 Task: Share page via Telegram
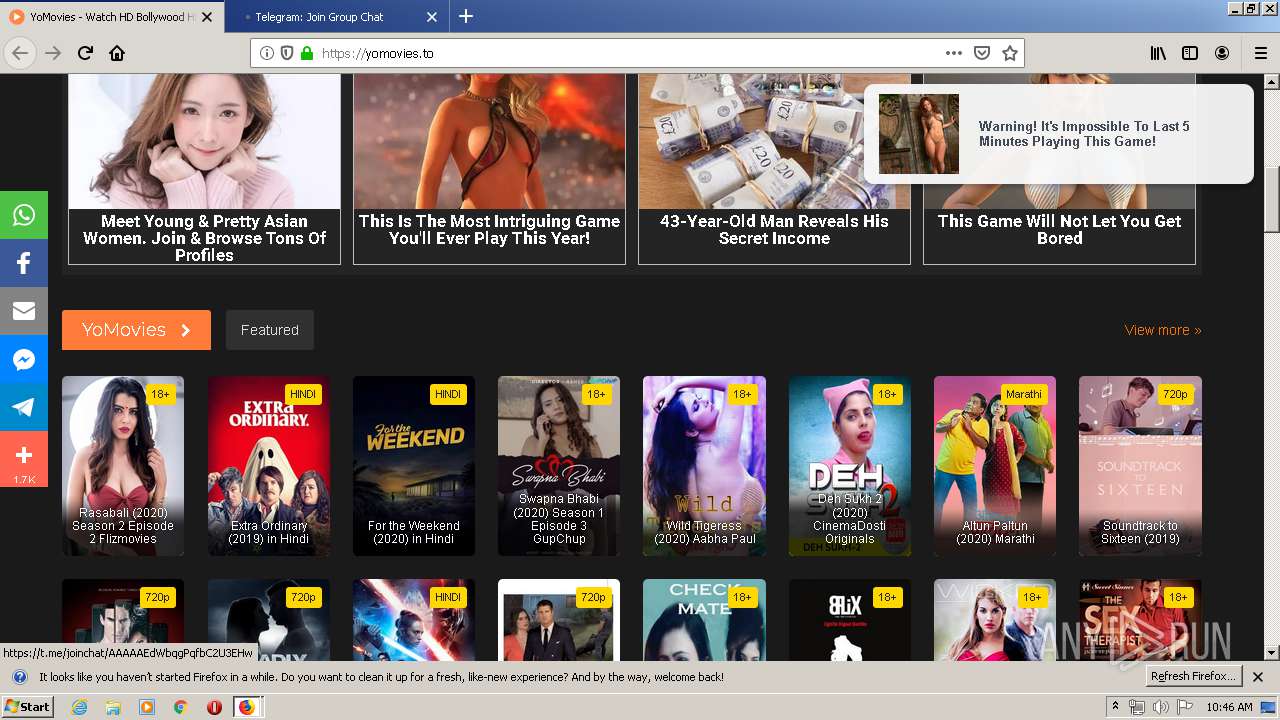click(24, 407)
